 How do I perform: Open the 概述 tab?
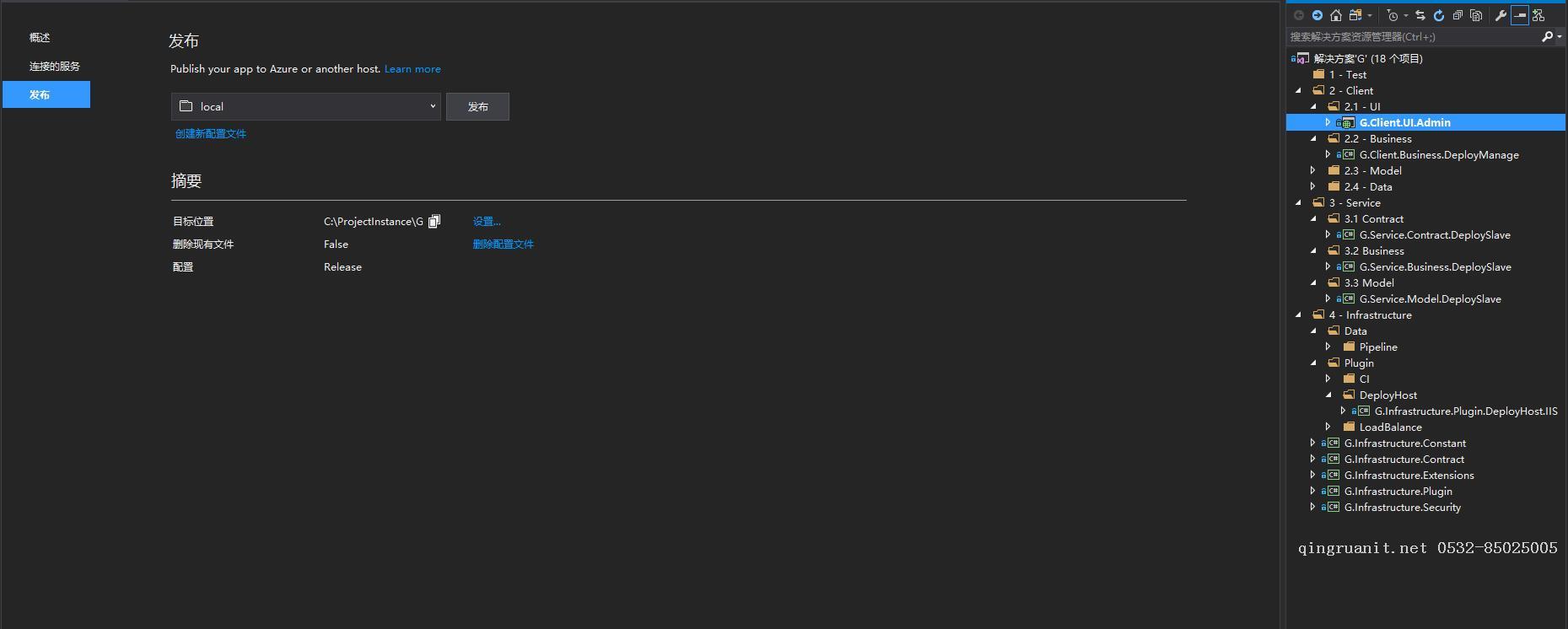pyautogui.click(x=40, y=37)
